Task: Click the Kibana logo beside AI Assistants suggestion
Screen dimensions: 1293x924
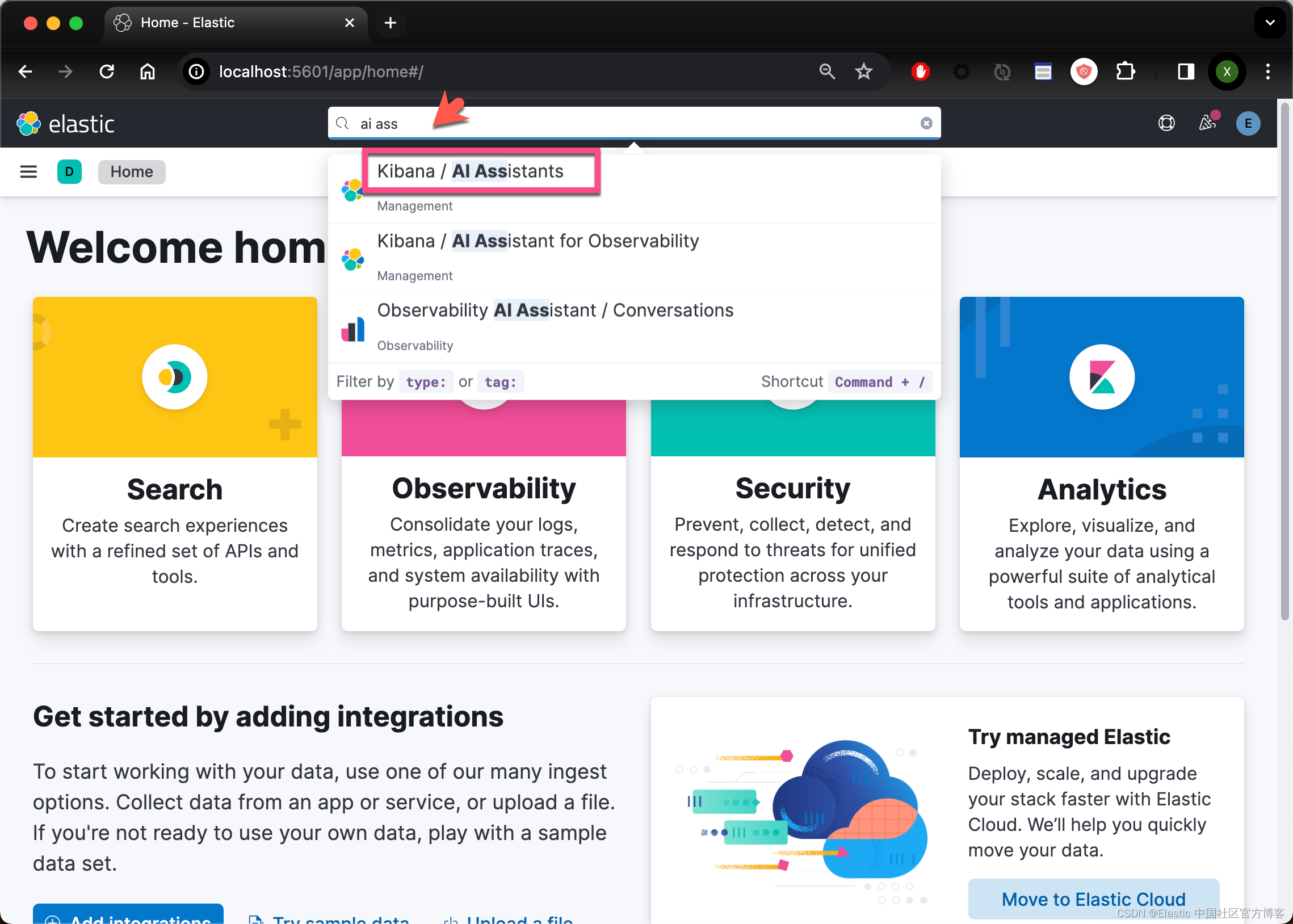Action: click(x=352, y=190)
